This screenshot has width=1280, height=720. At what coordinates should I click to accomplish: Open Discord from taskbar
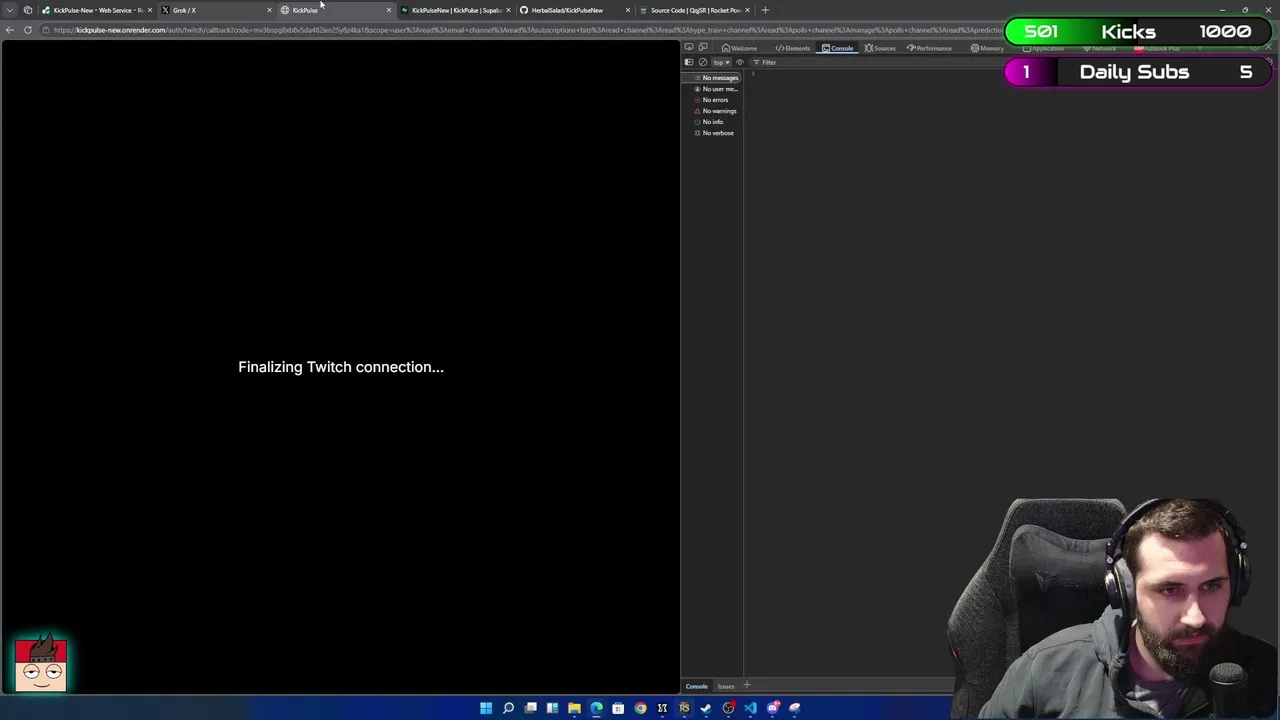coord(772,708)
